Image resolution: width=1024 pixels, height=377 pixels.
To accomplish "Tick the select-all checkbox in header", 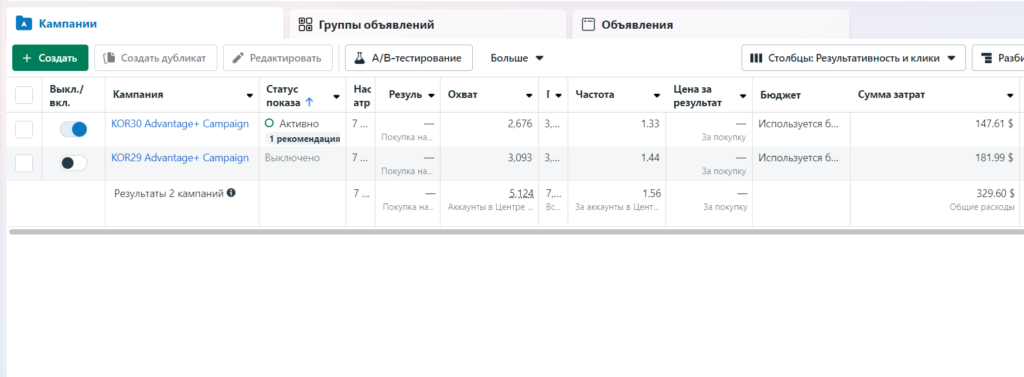I will (24, 95).
